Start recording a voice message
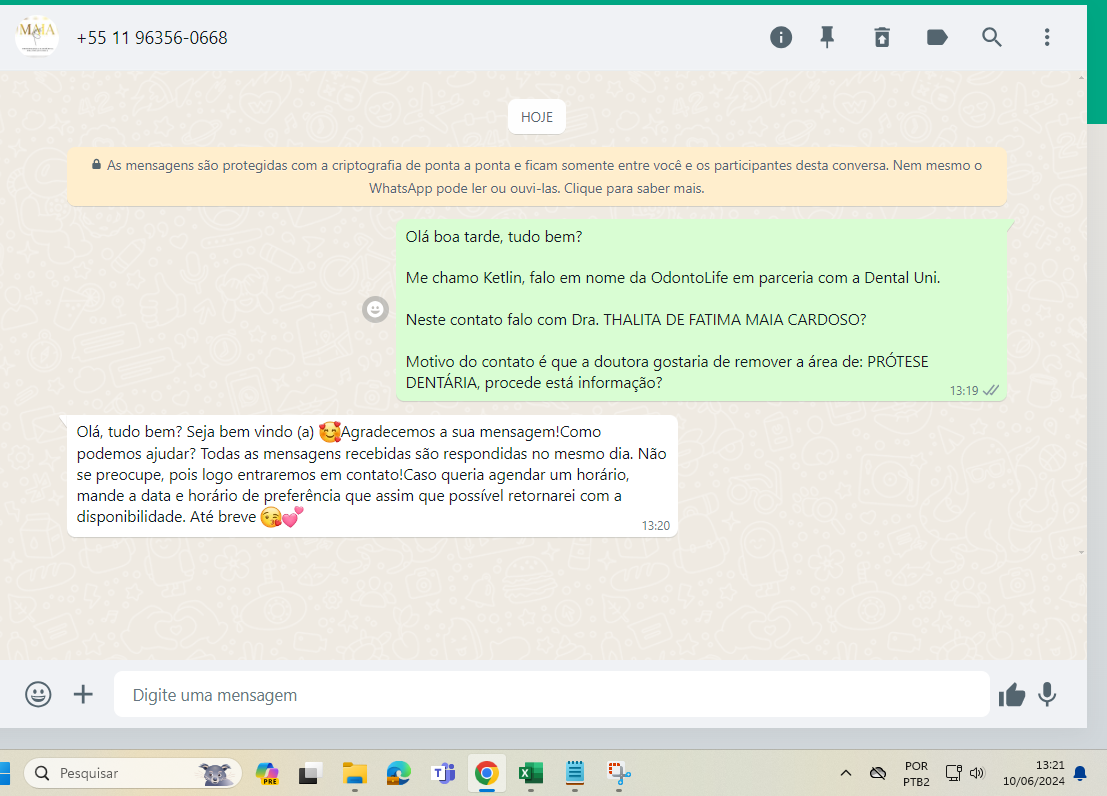The width and height of the screenshot is (1107, 796). click(x=1047, y=694)
